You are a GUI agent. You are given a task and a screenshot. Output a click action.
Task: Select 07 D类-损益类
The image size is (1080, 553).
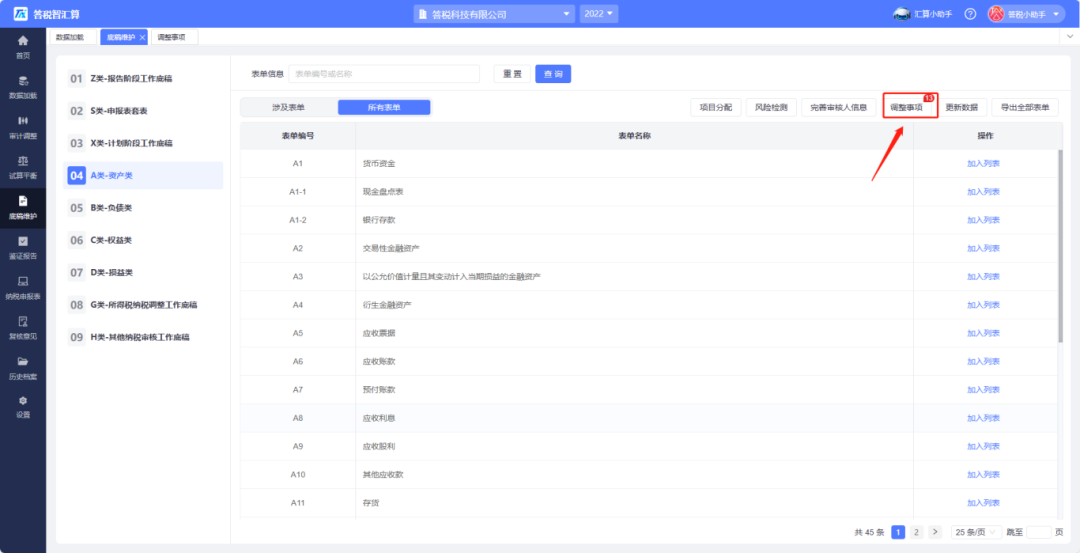pyautogui.click(x=143, y=273)
